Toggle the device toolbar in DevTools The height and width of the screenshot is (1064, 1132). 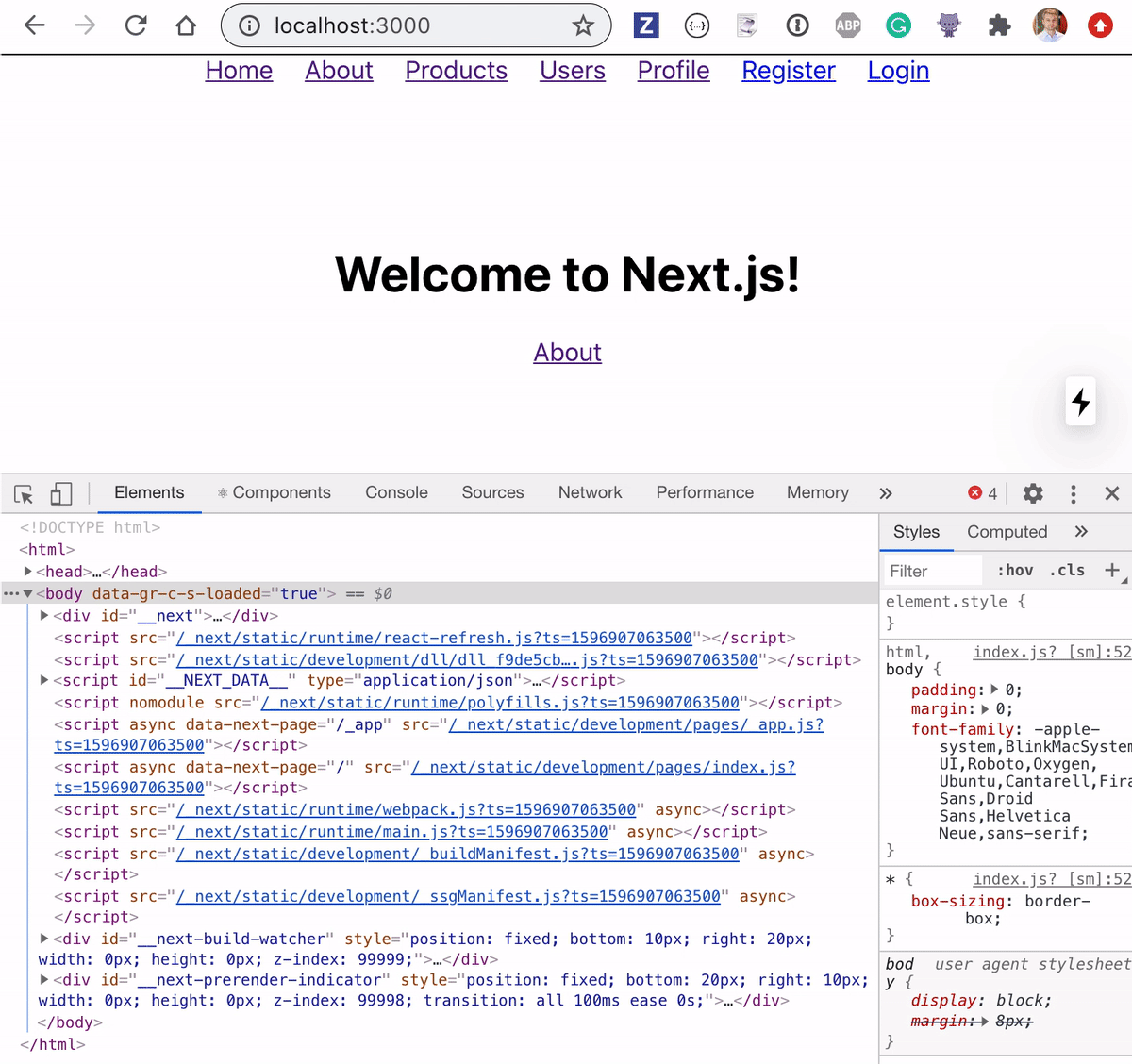[61, 493]
